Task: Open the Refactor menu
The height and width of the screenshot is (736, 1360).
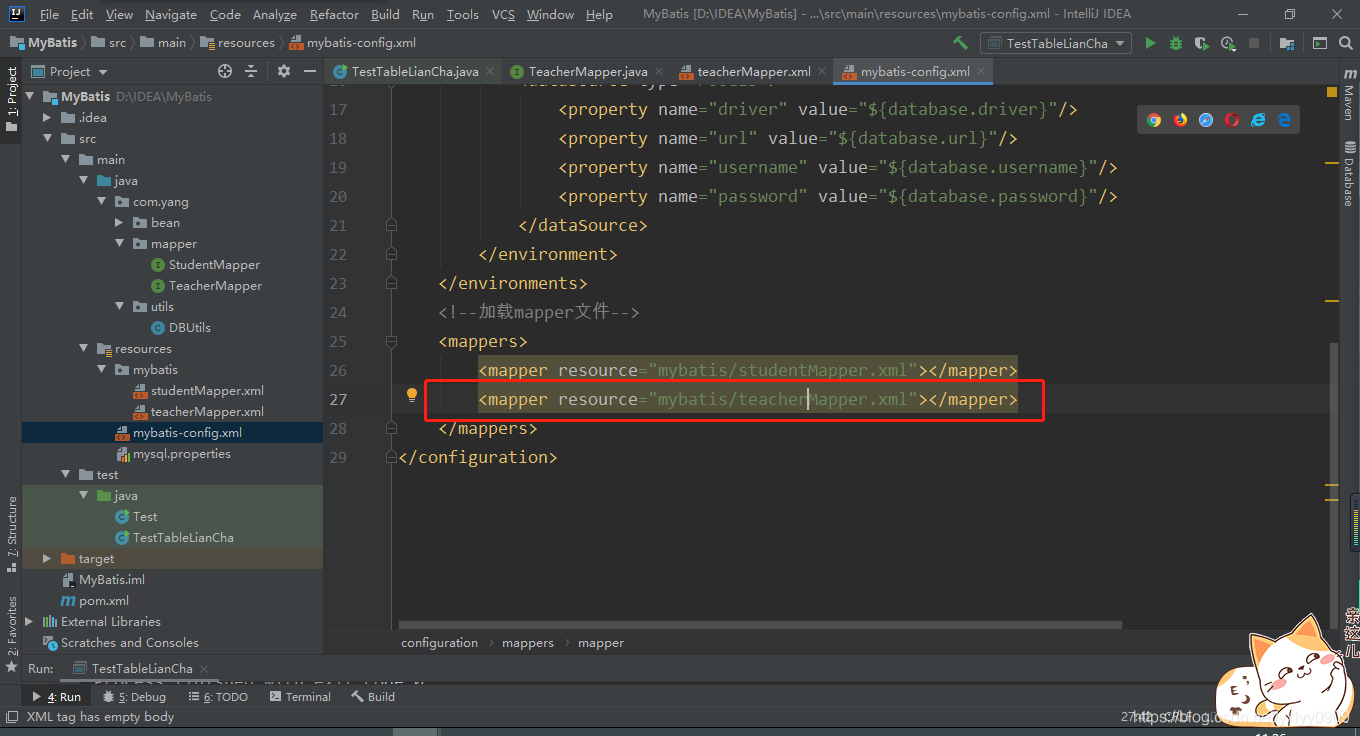Action: 334,15
